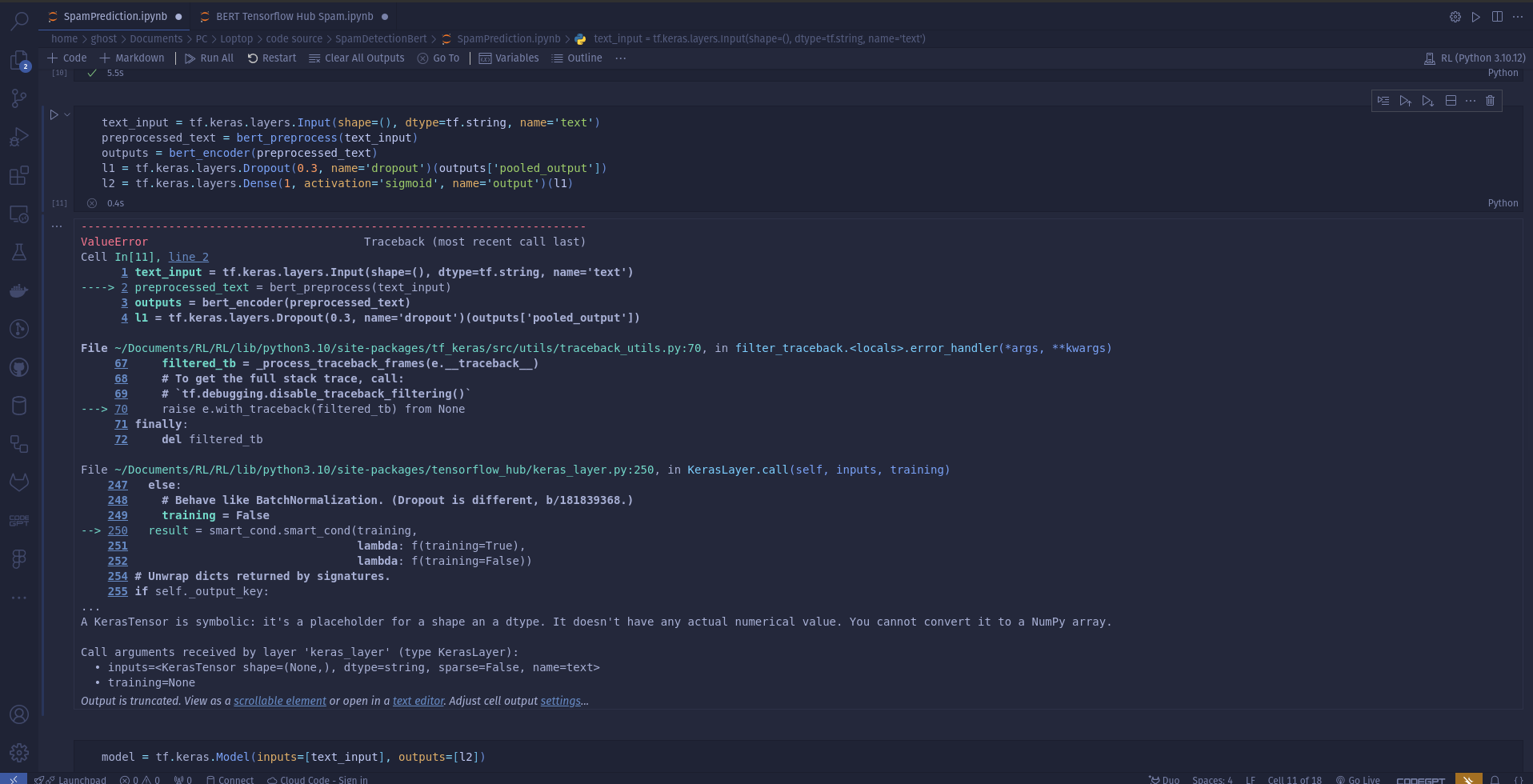The width and height of the screenshot is (1533, 784).
Task: Expand the 'Documents' breadcrumb
Action: pos(156,38)
